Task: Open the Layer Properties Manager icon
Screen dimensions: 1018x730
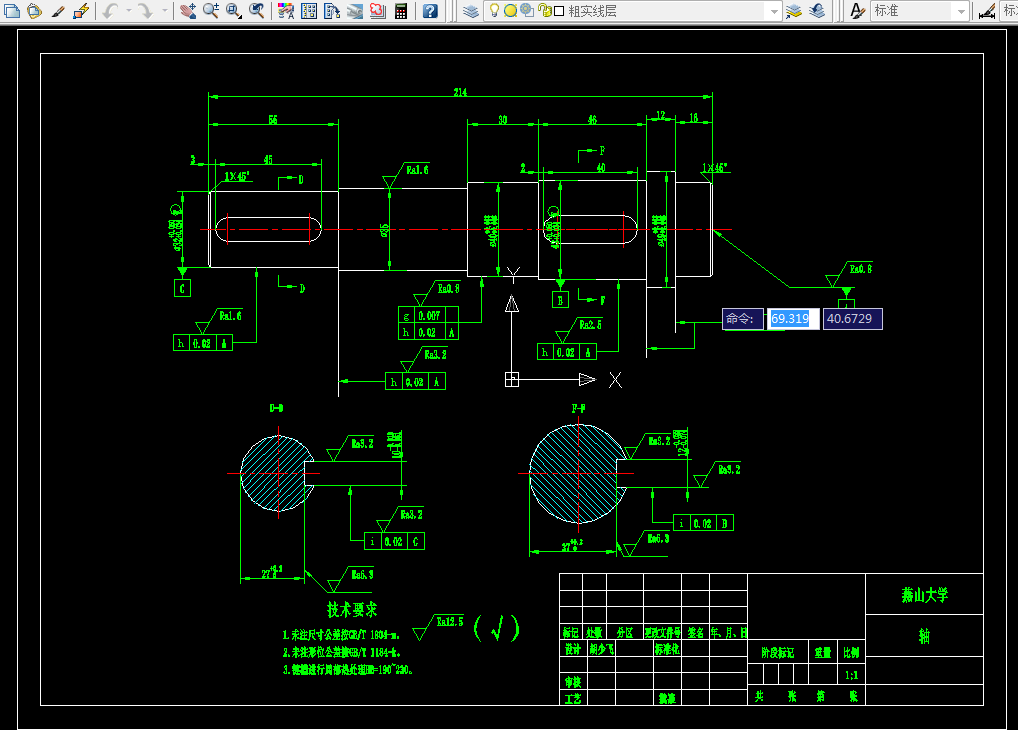Action: point(471,11)
